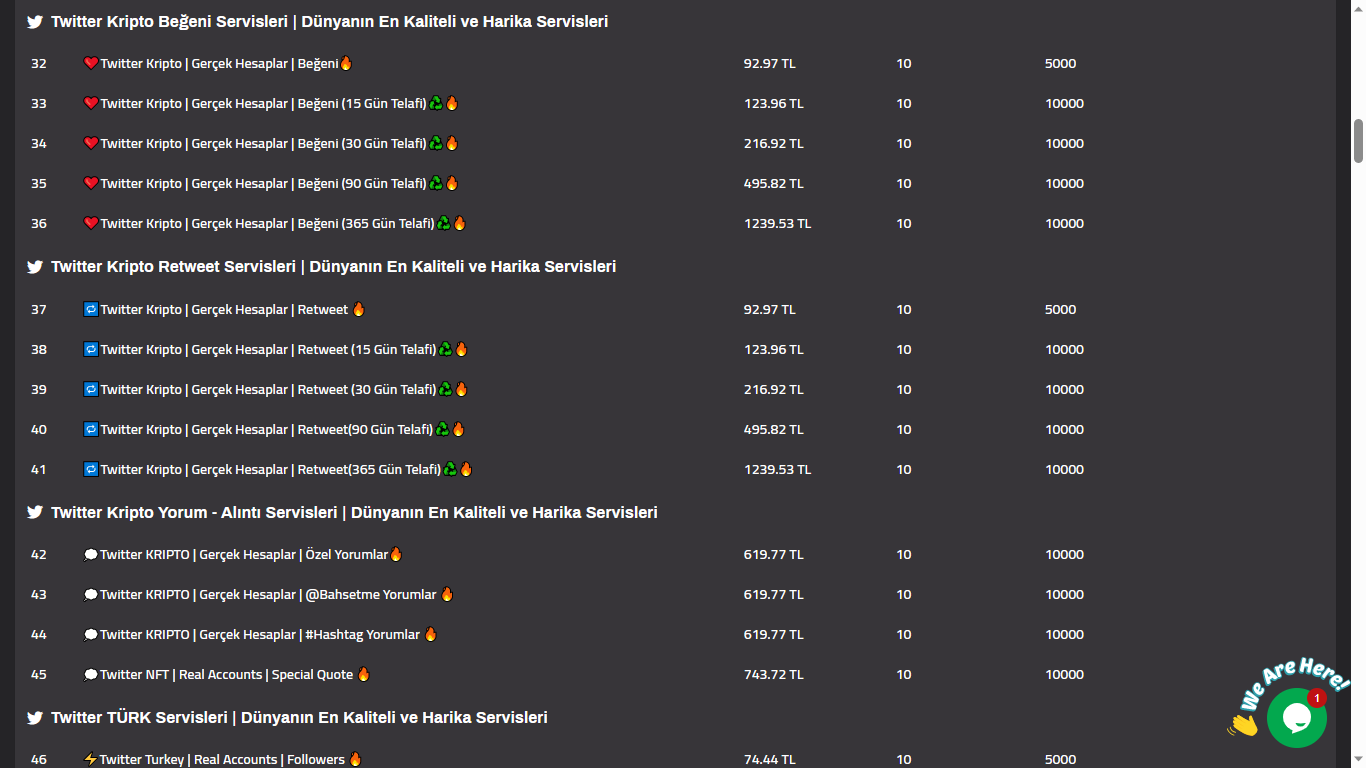The height and width of the screenshot is (768, 1366).
Task: Click minimum value 10 in row 45
Action: 904,674
